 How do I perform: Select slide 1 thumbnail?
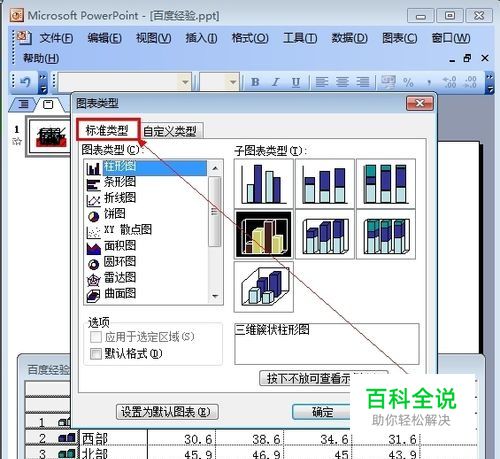point(49,136)
